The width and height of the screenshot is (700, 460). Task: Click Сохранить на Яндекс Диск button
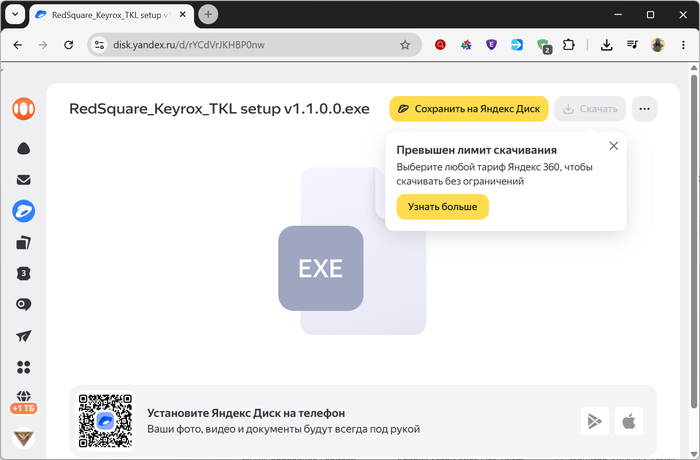point(469,109)
